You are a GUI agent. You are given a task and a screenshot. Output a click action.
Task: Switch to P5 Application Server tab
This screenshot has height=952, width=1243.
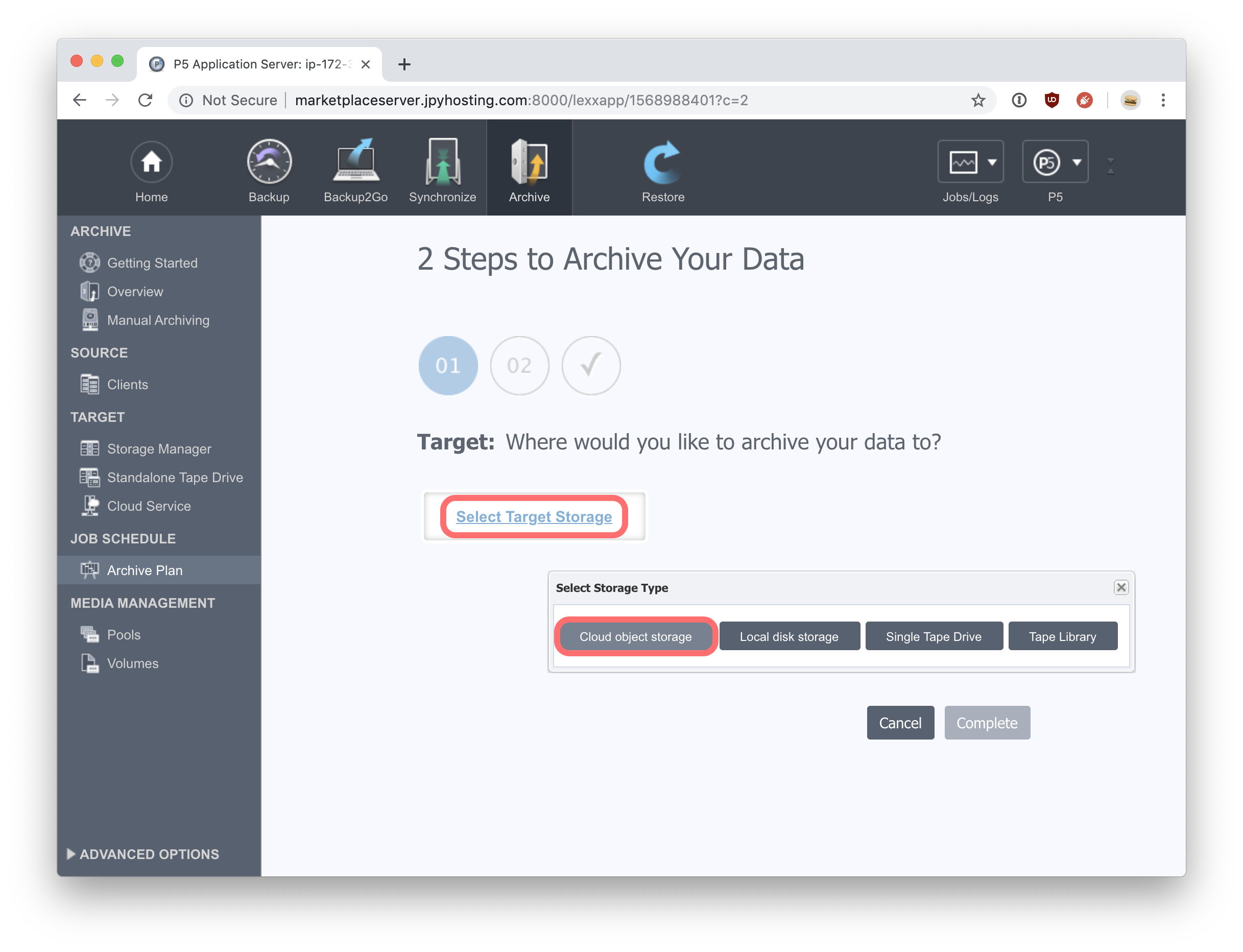[x=258, y=64]
